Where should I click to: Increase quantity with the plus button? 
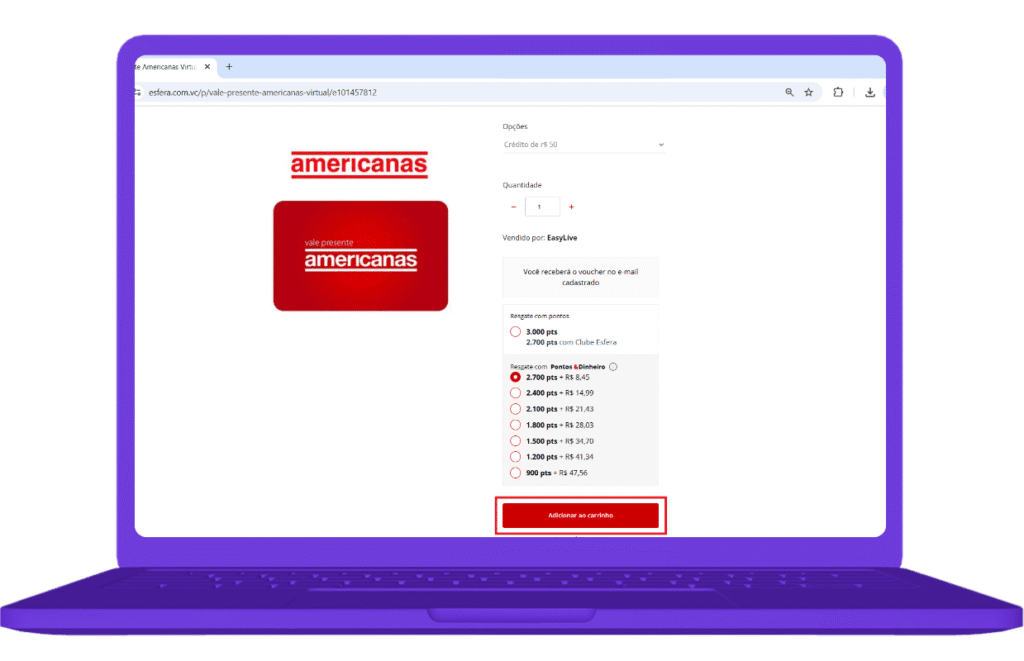point(571,207)
